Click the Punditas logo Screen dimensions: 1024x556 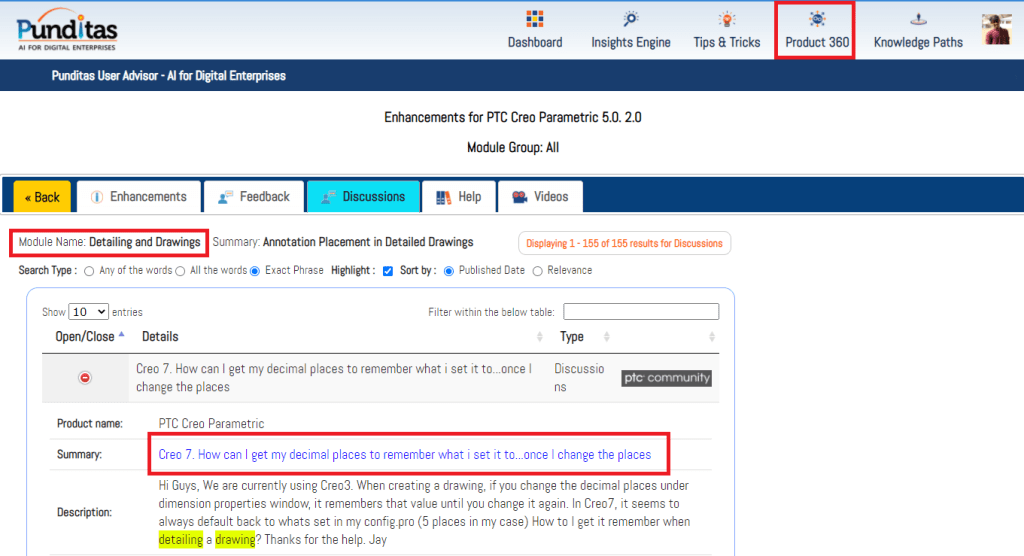pyautogui.click(x=67, y=30)
